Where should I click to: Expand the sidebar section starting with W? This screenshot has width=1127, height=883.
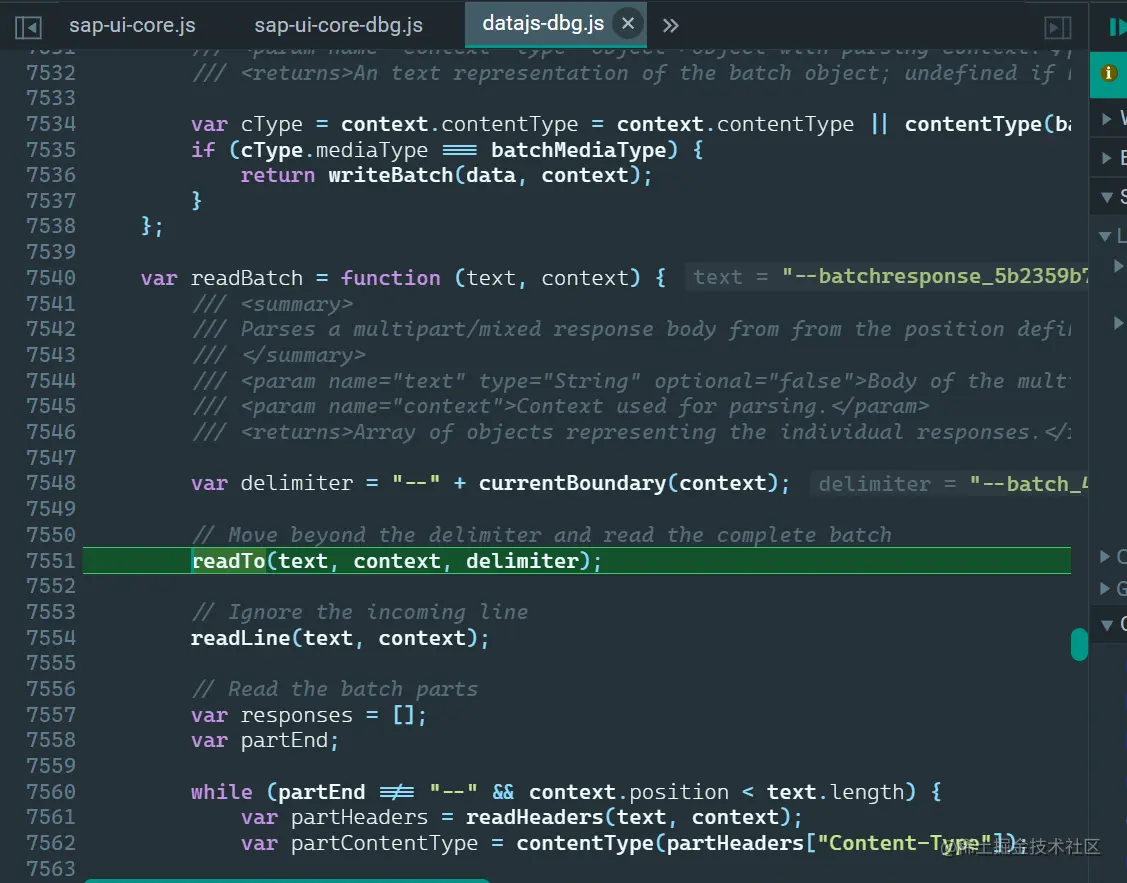(x=1107, y=119)
